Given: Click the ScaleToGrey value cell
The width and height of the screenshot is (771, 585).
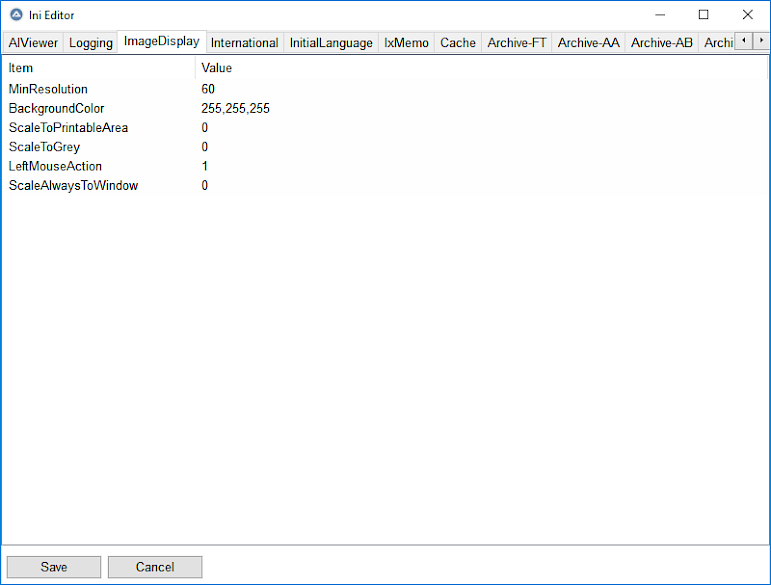Looking at the screenshot, I should point(205,147).
